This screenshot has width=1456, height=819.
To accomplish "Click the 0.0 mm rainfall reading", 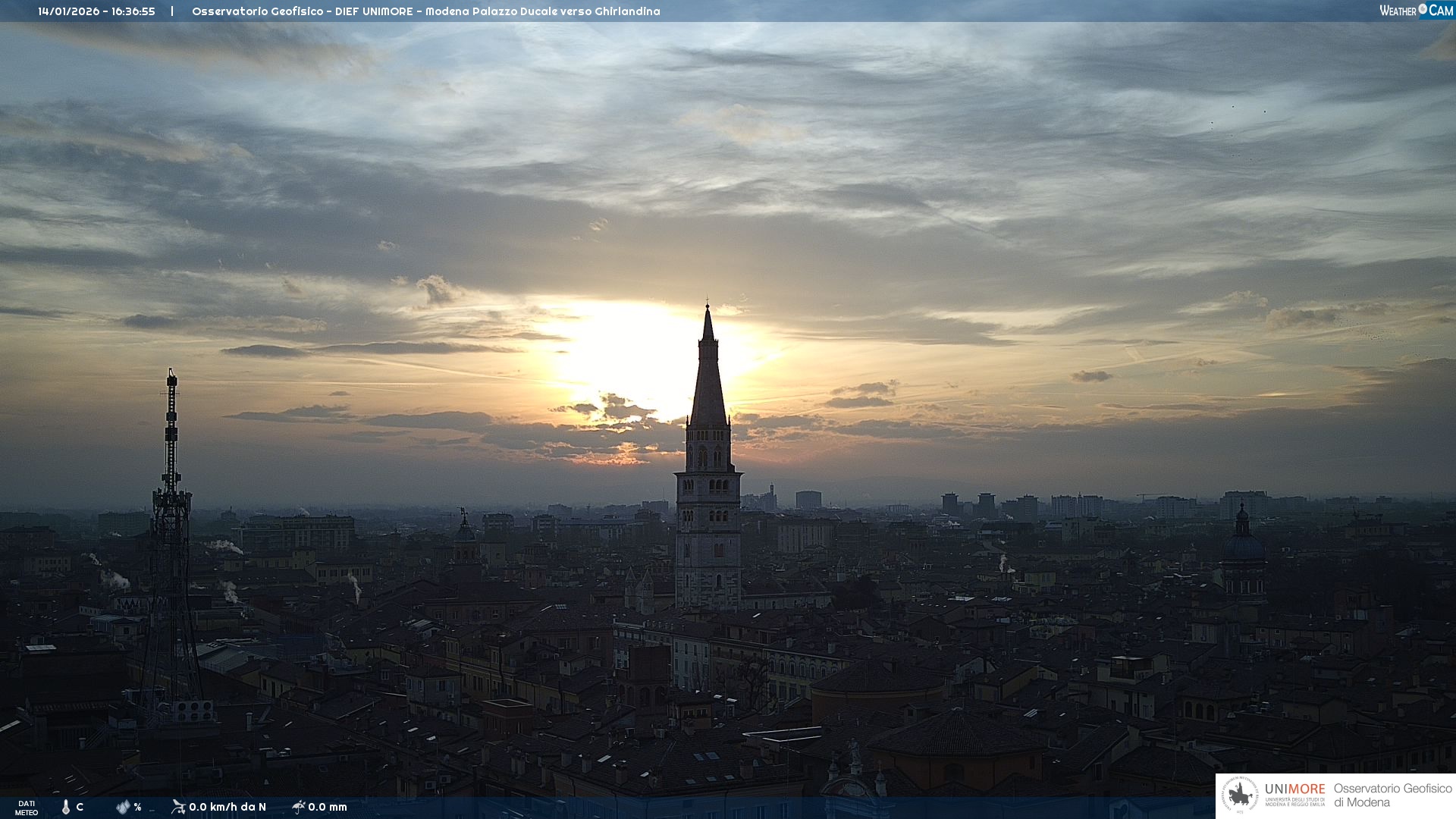I will pos(328,807).
